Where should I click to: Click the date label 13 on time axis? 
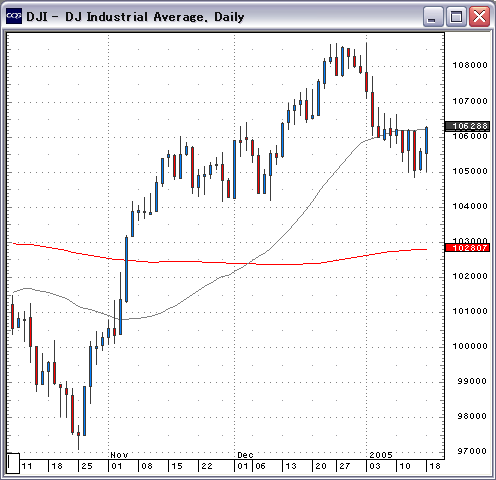point(291,466)
